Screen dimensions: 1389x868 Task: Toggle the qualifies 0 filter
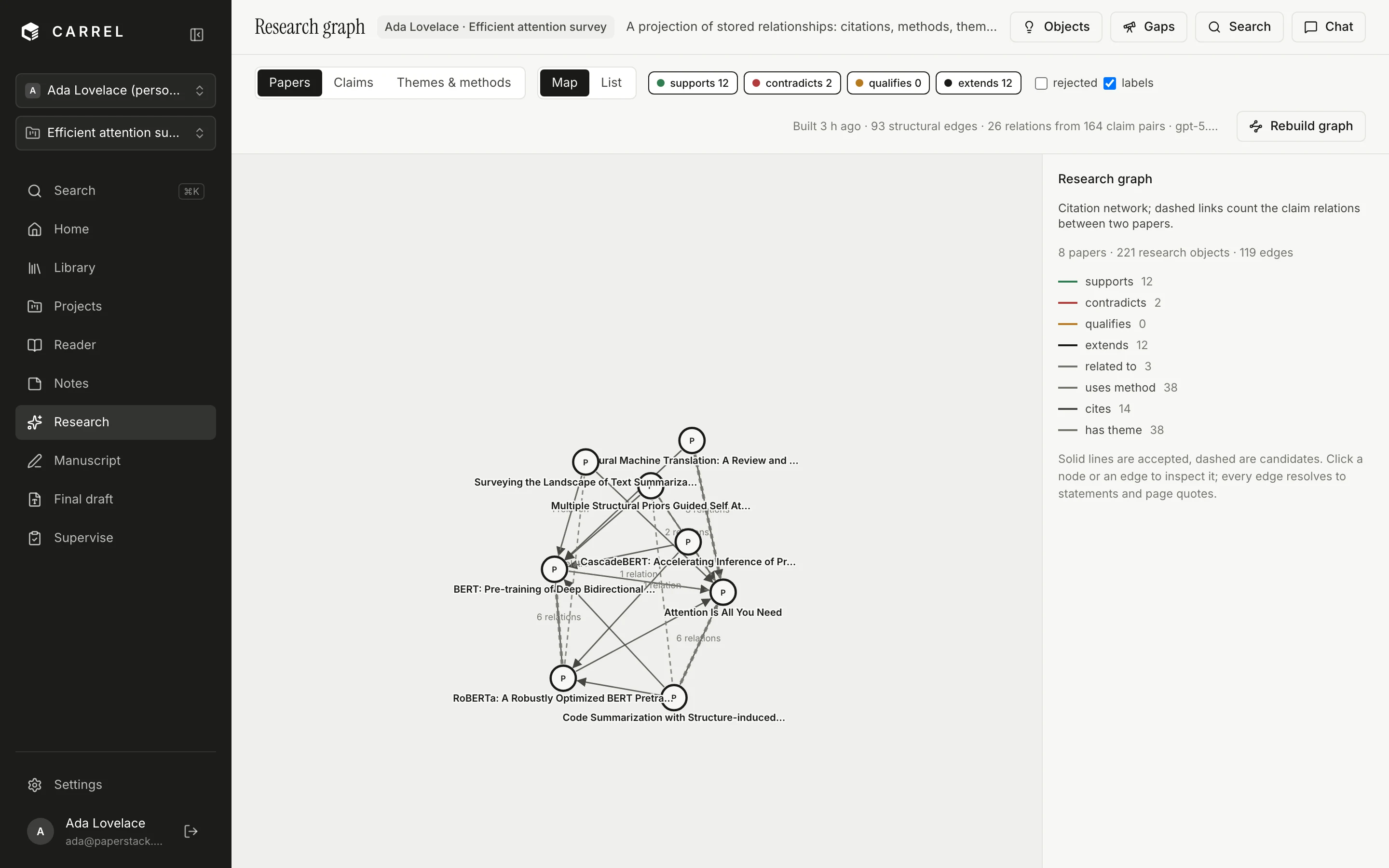(x=888, y=83)
